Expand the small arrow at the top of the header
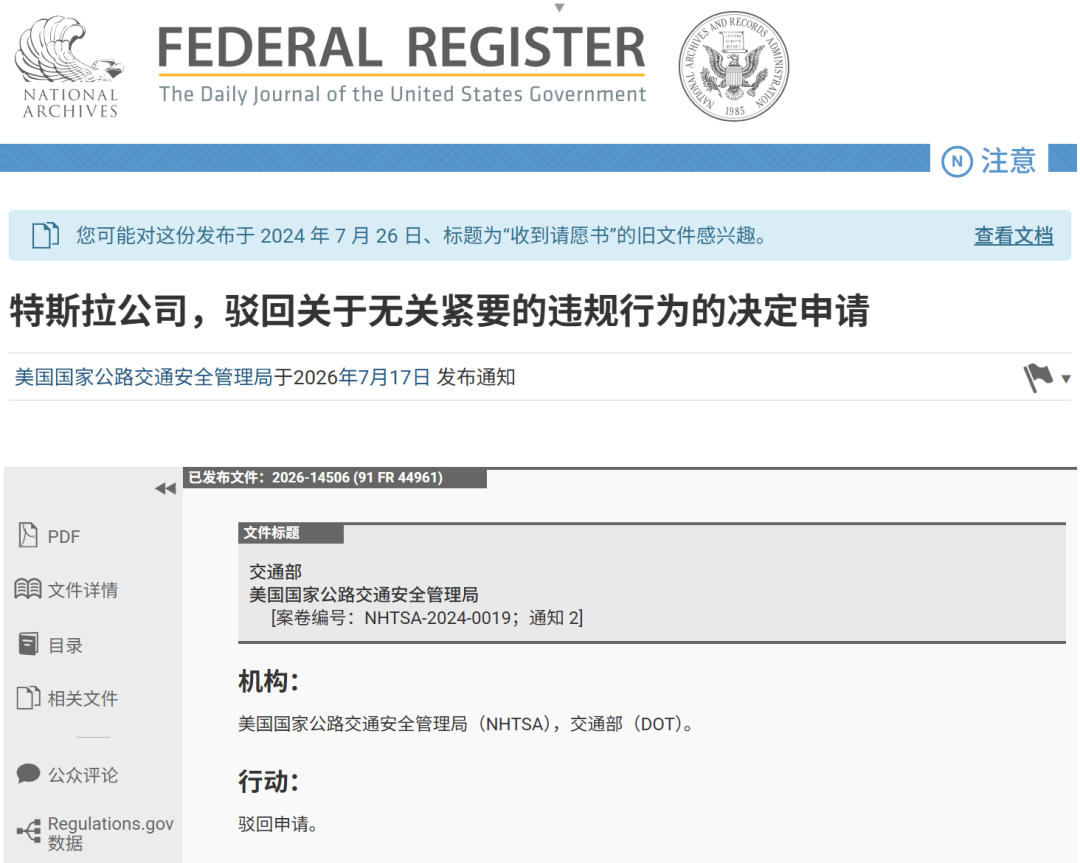1080x863 pixels. pos(559,8)
